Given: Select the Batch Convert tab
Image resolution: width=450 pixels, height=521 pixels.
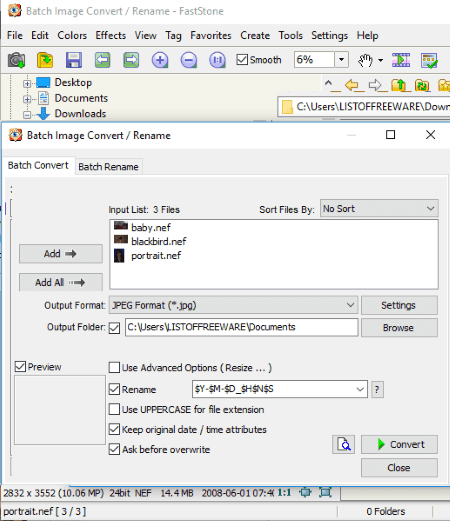Looking at the screenshot, I should click(x=38, y=165).
